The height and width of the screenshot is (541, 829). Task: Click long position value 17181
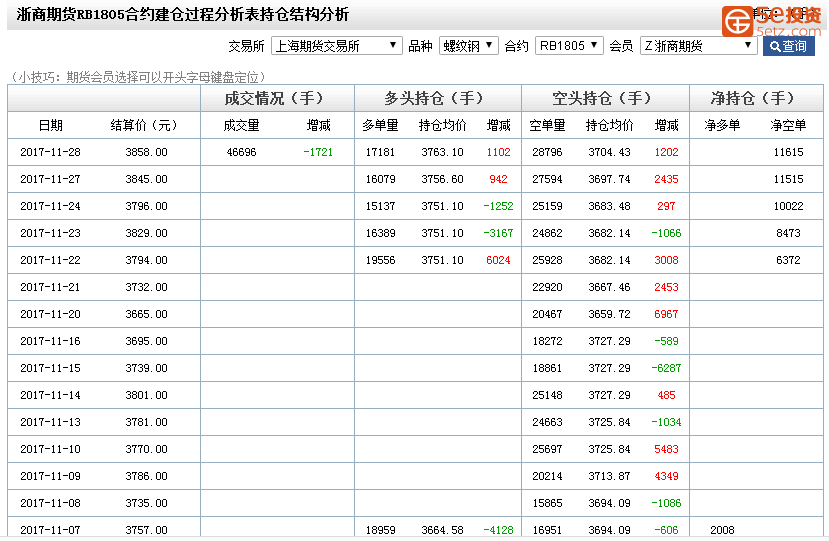(x=380, y=152)
